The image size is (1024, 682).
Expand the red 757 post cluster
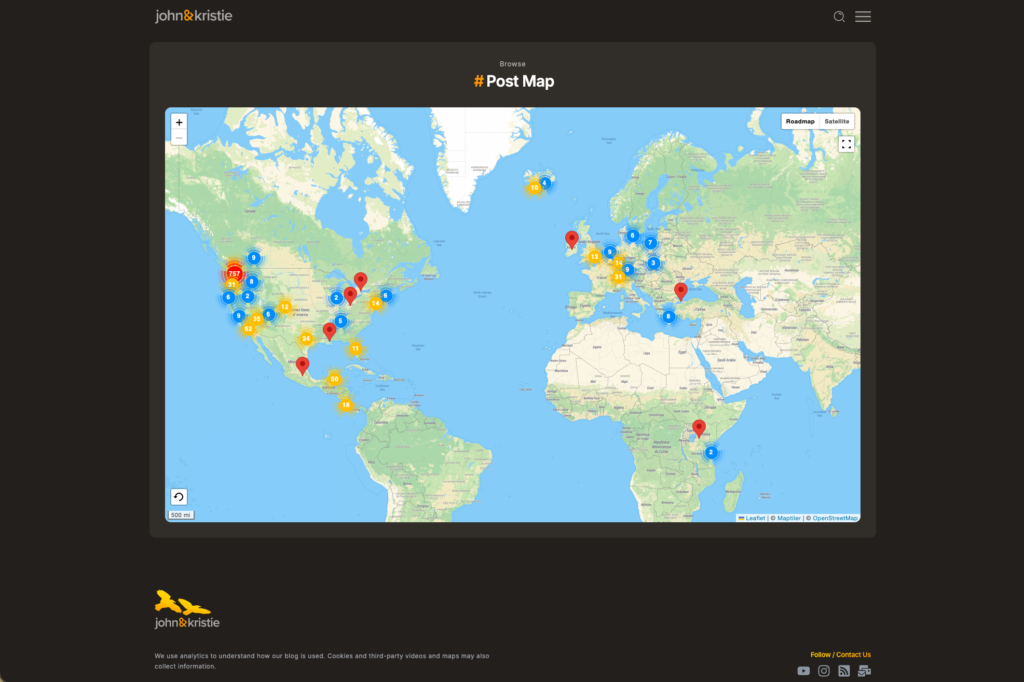click(x=234, y=274)
